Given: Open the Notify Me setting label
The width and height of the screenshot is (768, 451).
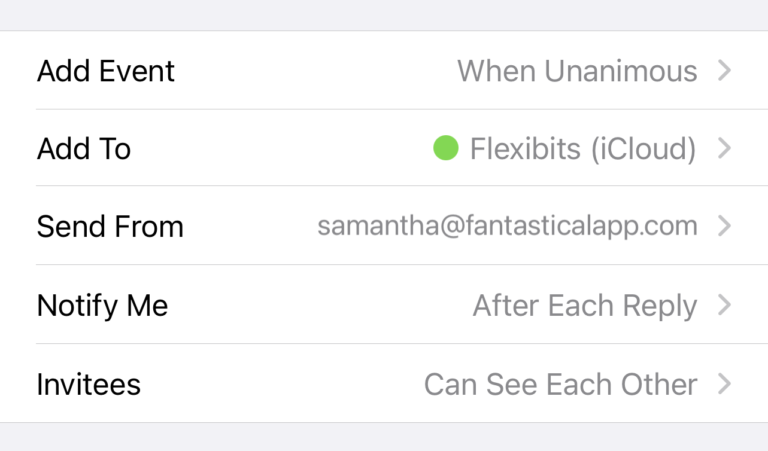Looking at the screenshot, I should tap(102, 305).
